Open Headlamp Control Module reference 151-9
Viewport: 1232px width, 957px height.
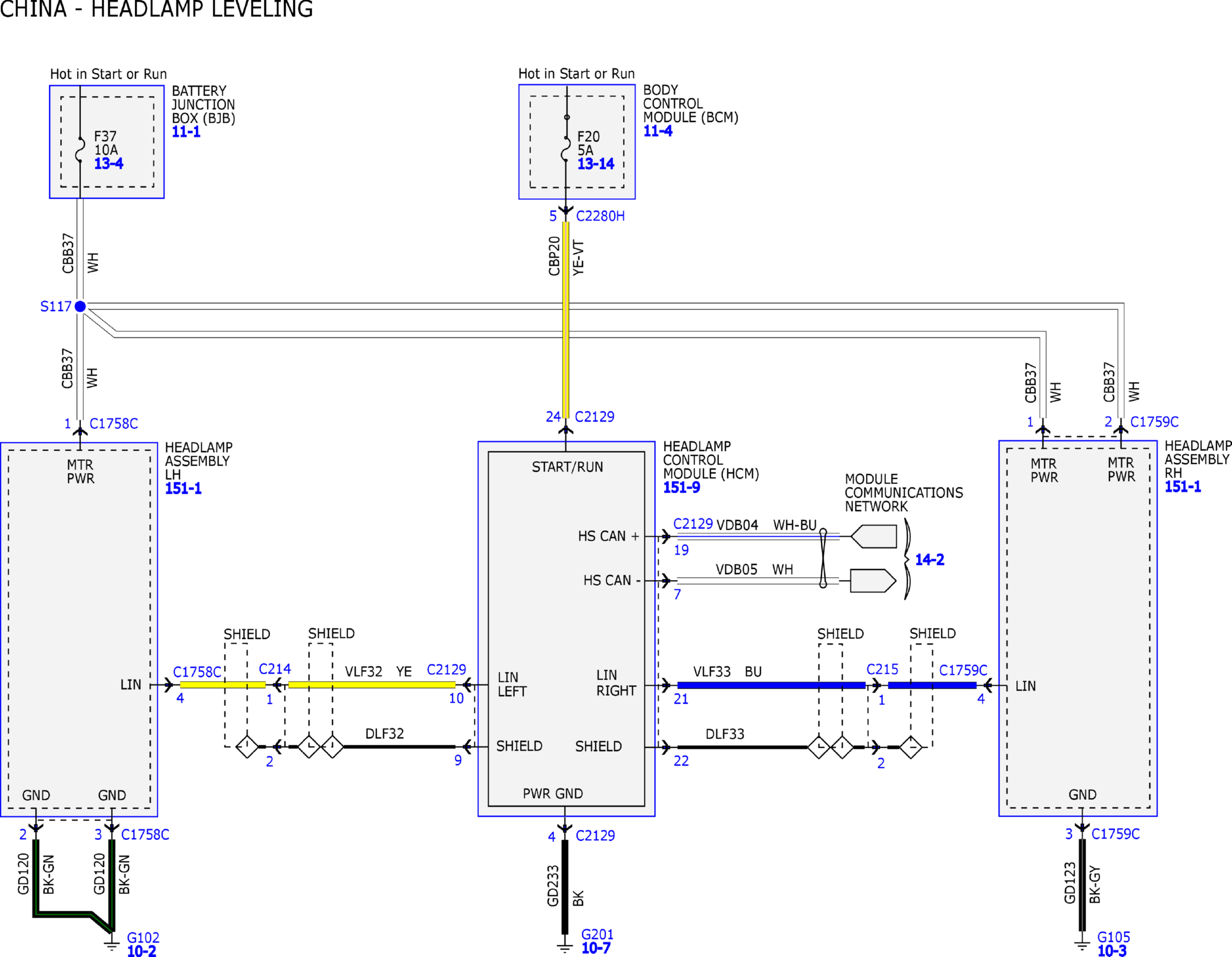pyautogui.click(x=681, y=487)
